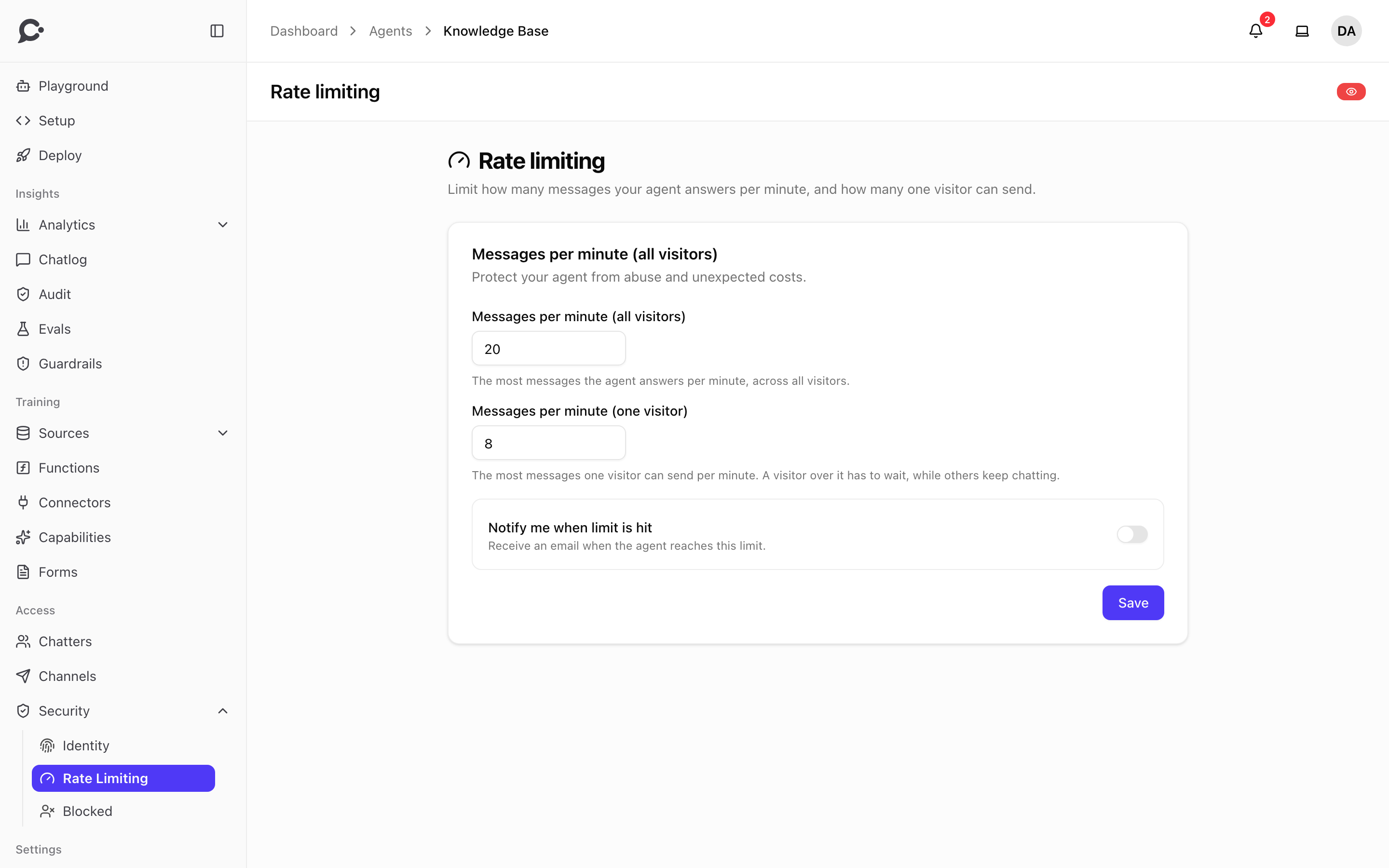Go to Agents breadcrumb

390,31
